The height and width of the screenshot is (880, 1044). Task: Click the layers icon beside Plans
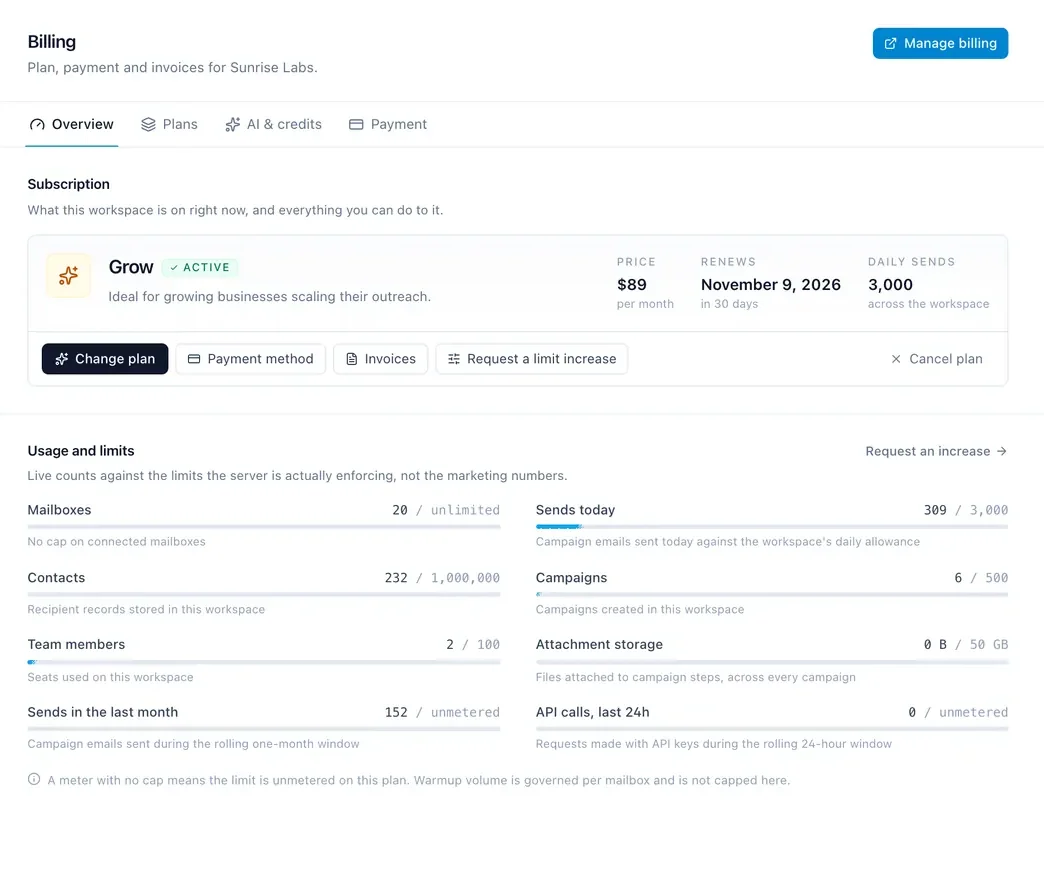coord(148,124)
